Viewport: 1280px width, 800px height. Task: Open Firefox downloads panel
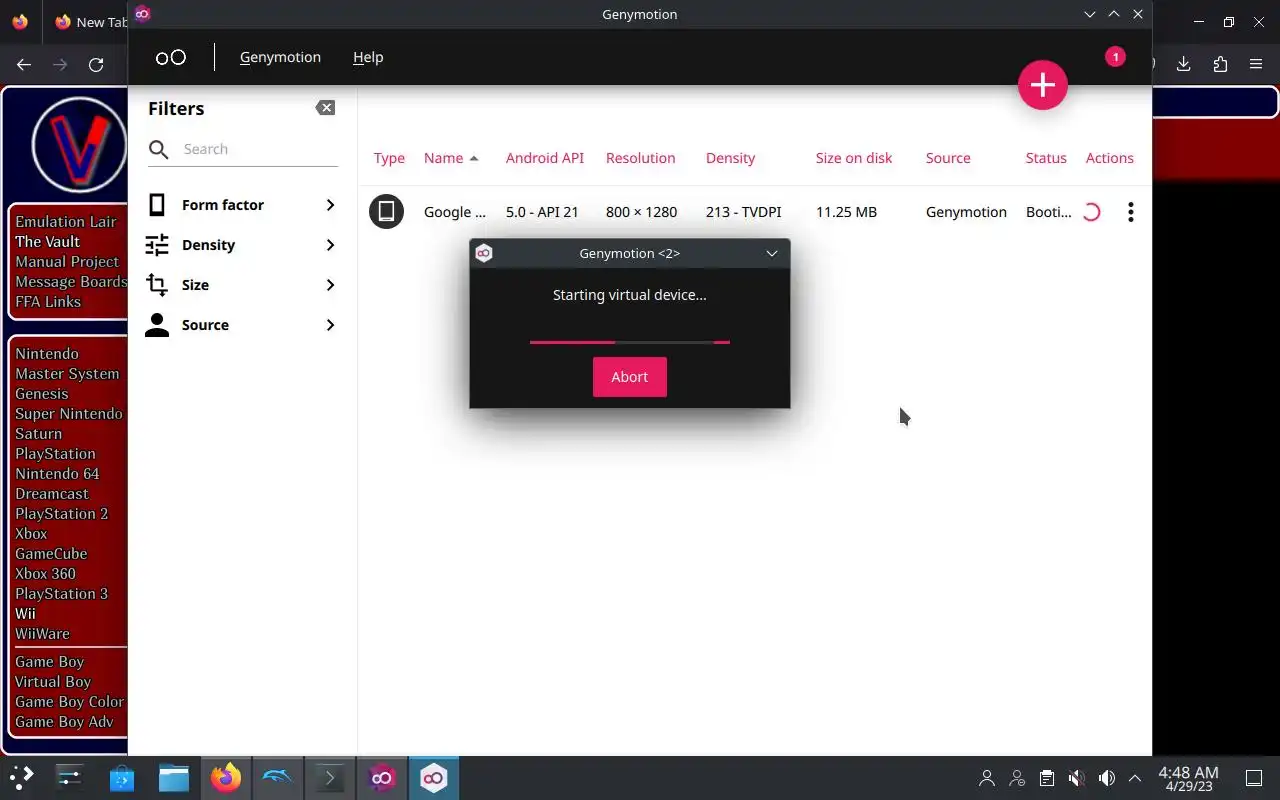pyautogui.click(x=1184, y=64)
